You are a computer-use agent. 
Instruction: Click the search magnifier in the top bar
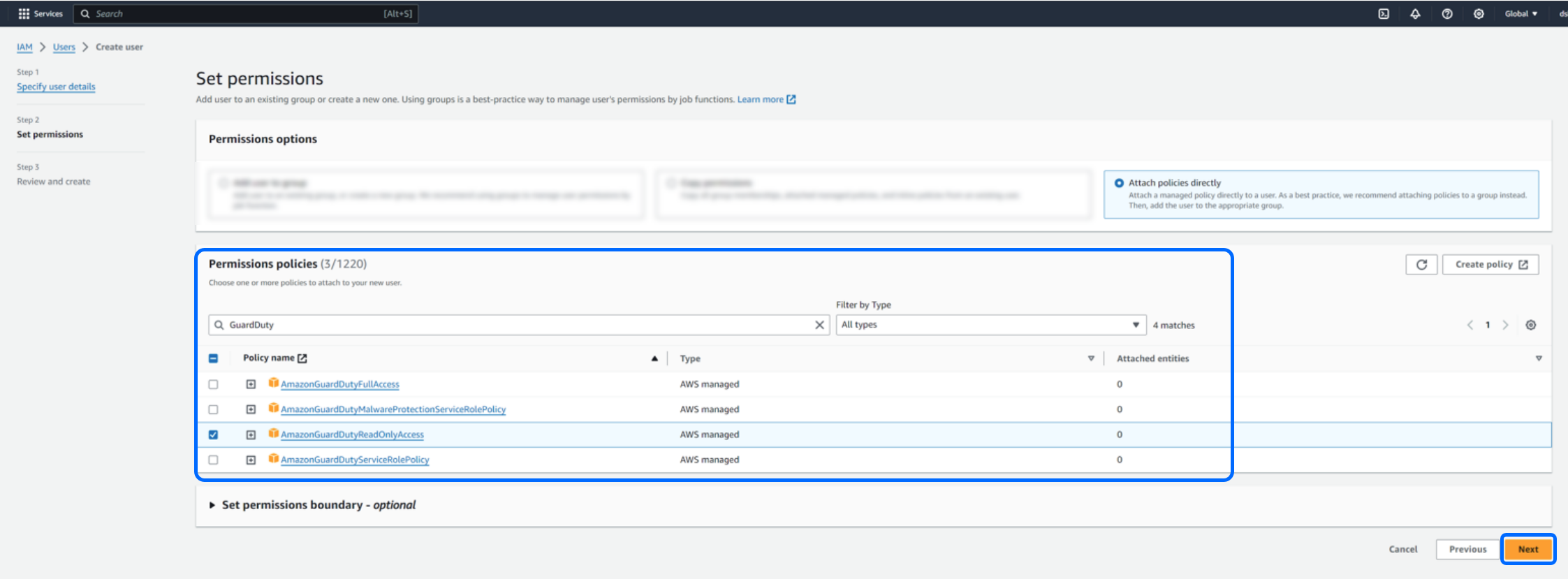[85, 13]
